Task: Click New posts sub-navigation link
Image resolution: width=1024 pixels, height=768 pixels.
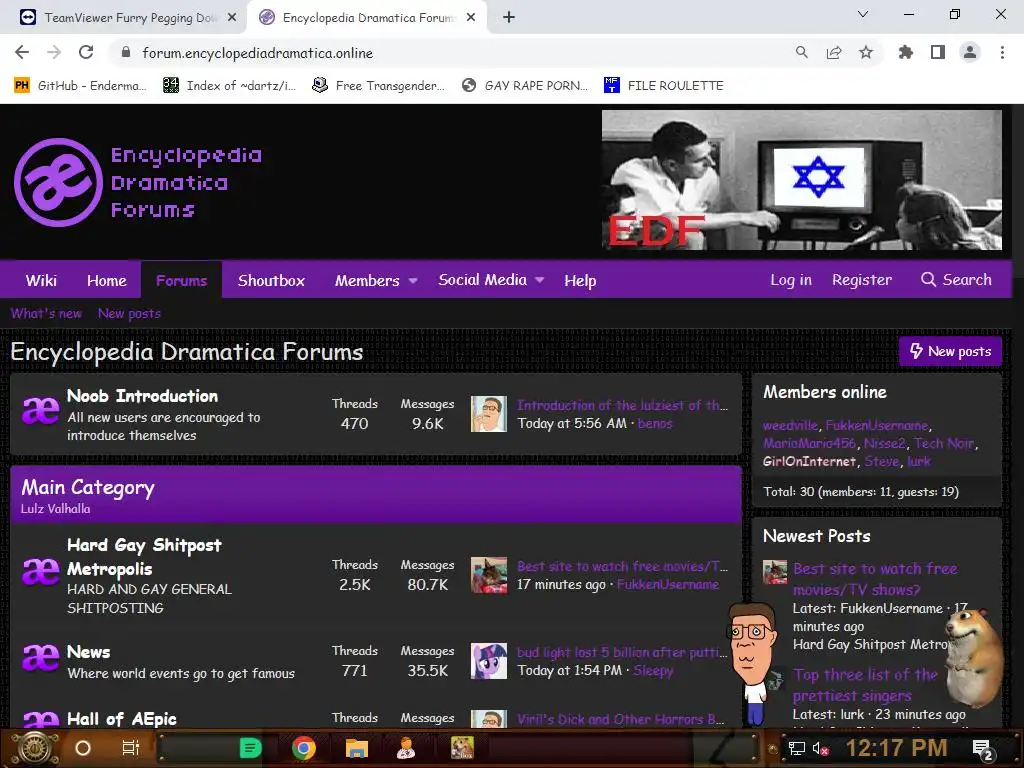Action: point(129,313)
